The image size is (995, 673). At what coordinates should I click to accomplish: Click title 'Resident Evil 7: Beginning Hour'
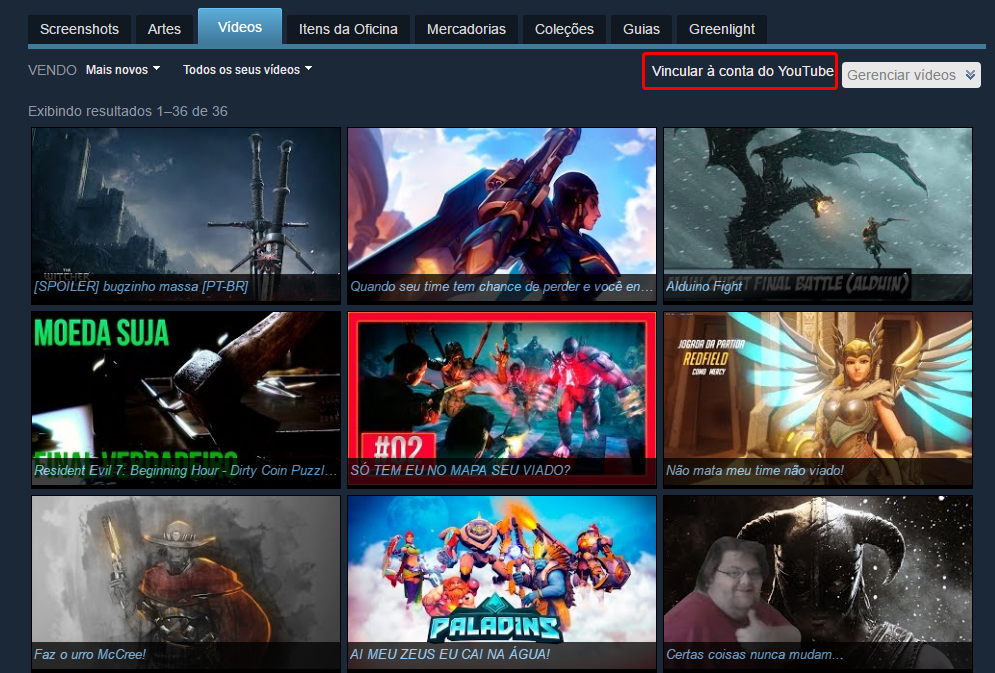(185, 471)
